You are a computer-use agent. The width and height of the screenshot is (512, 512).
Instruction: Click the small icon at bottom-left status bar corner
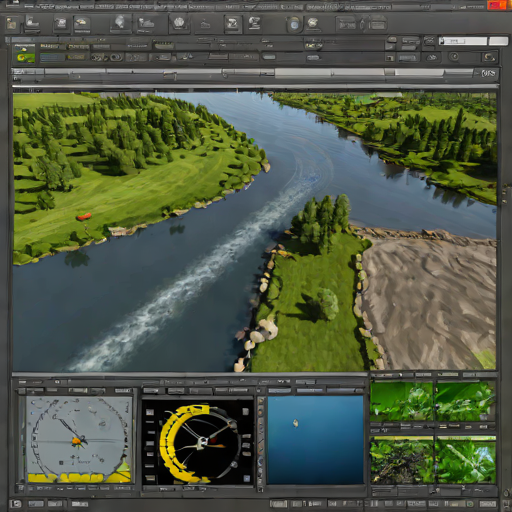pyautogui.click(x=16, y=504)
